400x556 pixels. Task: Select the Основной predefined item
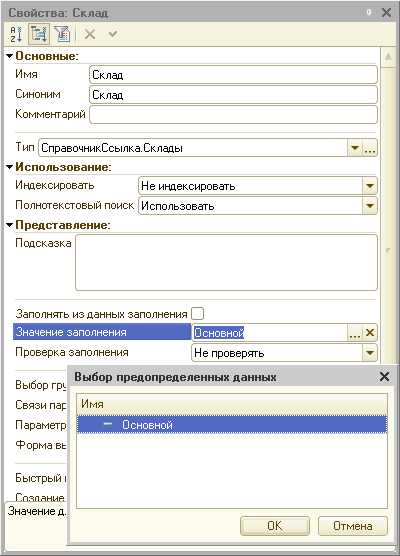[232, 424]
